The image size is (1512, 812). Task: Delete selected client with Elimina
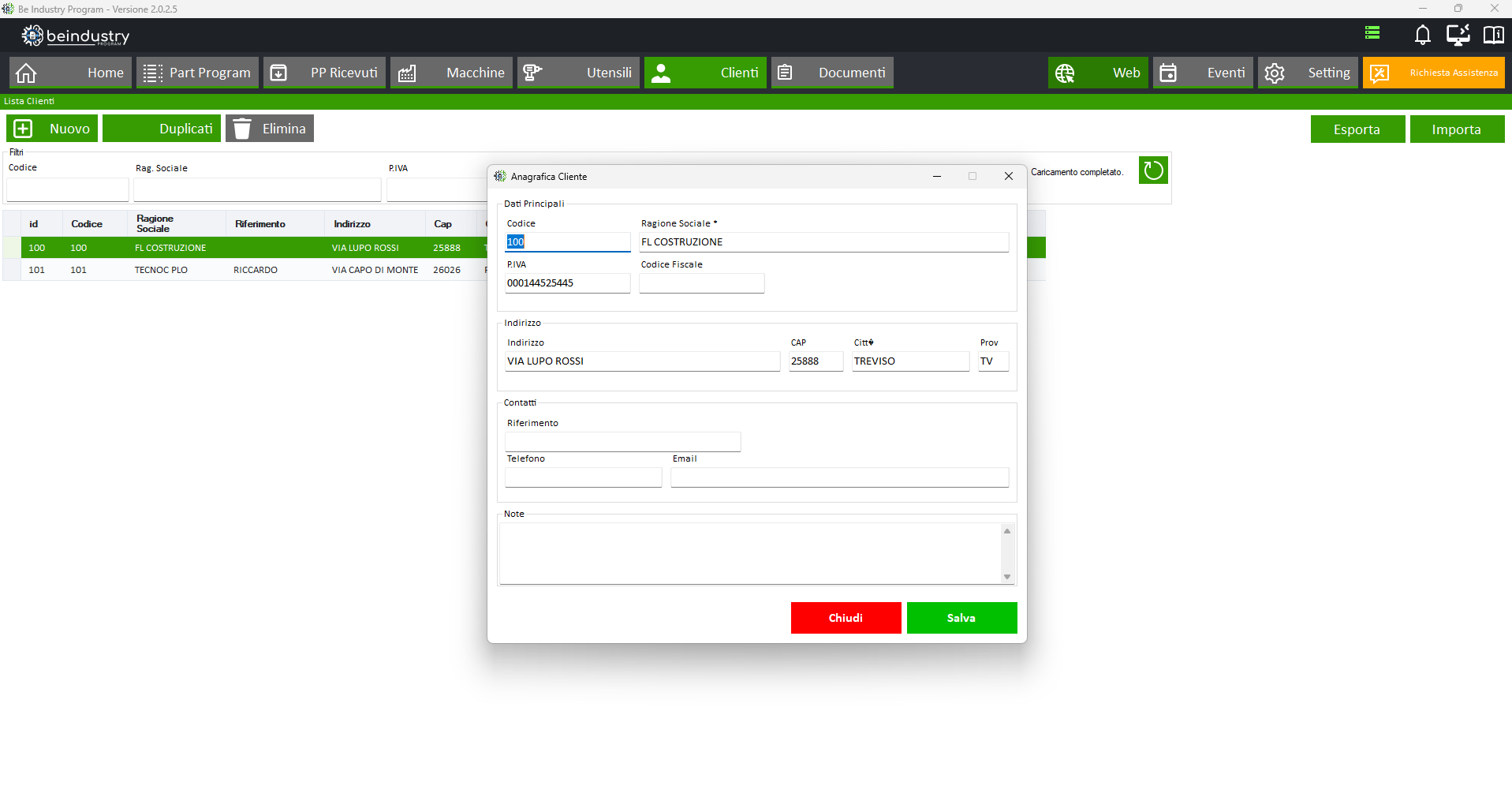pyautogui.click(x=270, y=129)
